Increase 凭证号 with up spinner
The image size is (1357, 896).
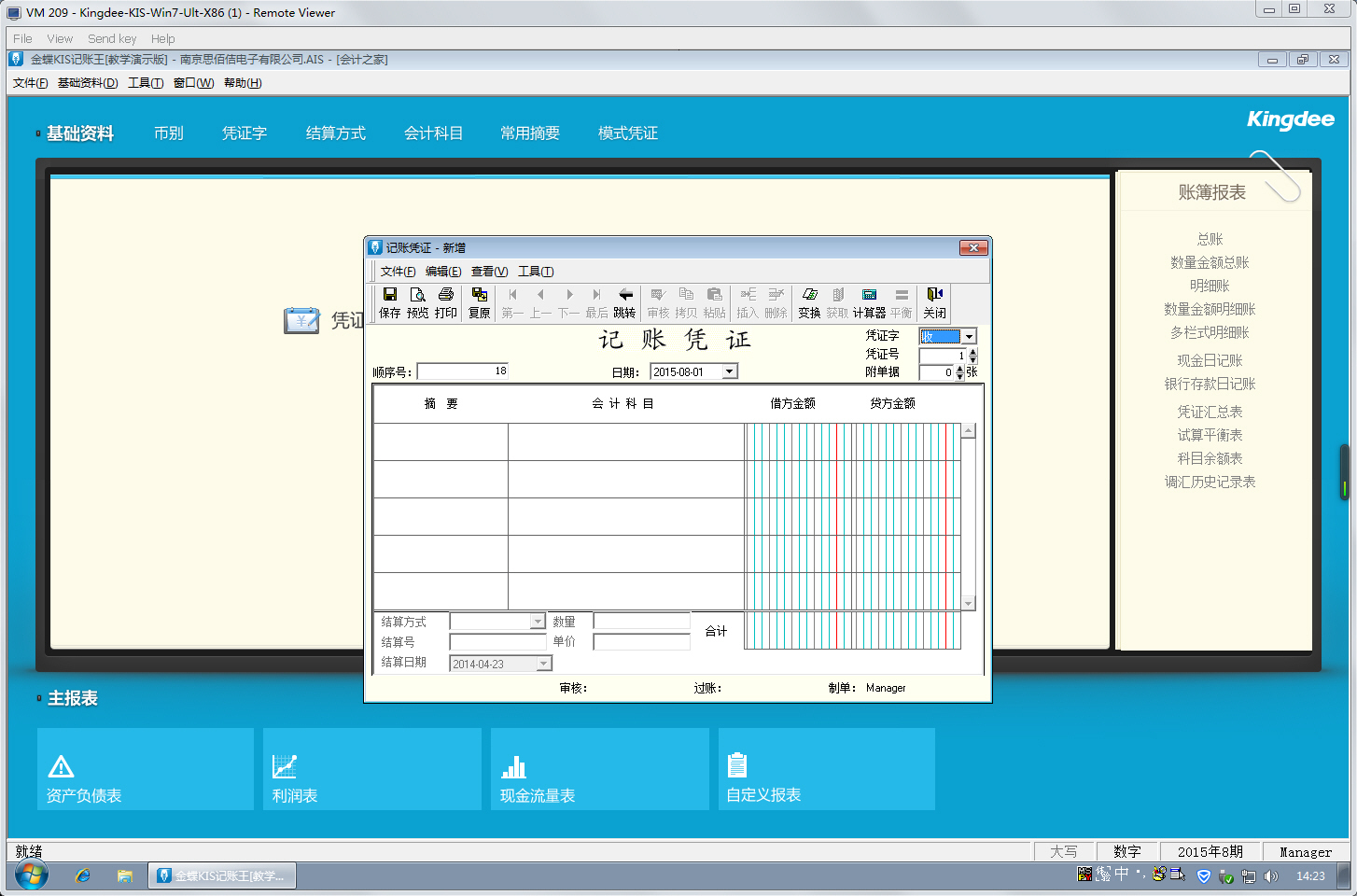[x=972, y=352]
